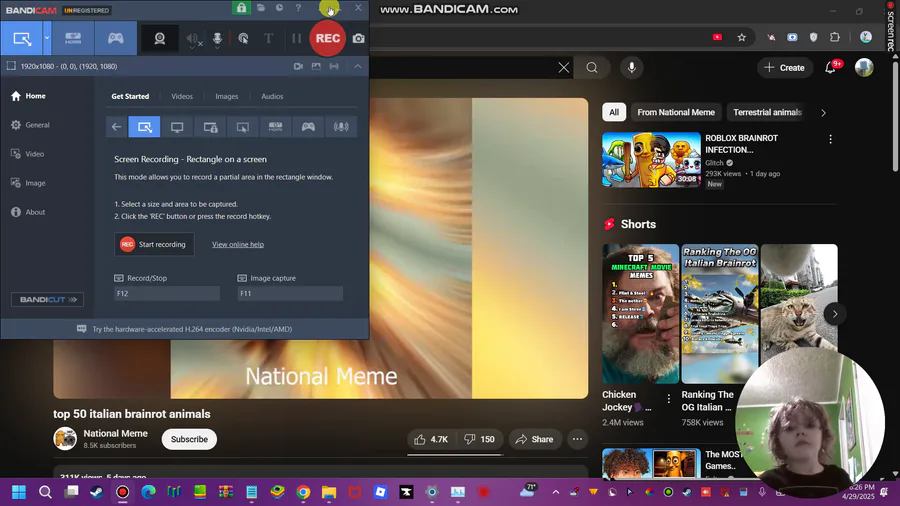Open the scheduled recording clock icon
The image size is (900, 506).
click(280, 8)
